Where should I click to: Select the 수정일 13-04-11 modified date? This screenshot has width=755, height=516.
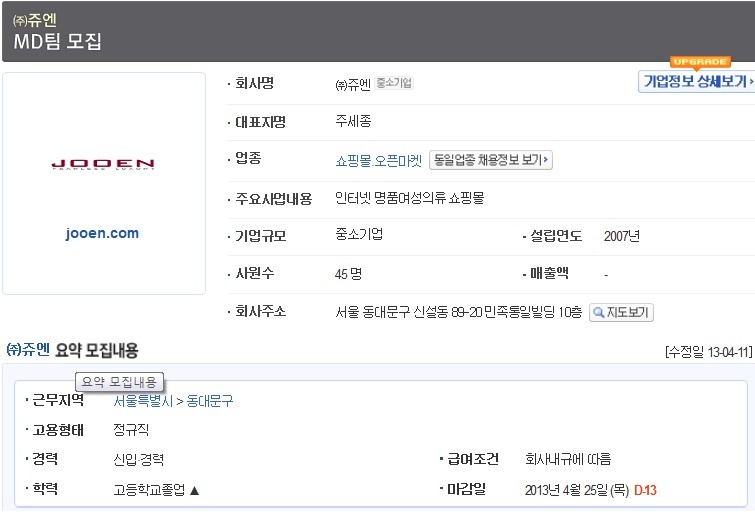point(708,352)
